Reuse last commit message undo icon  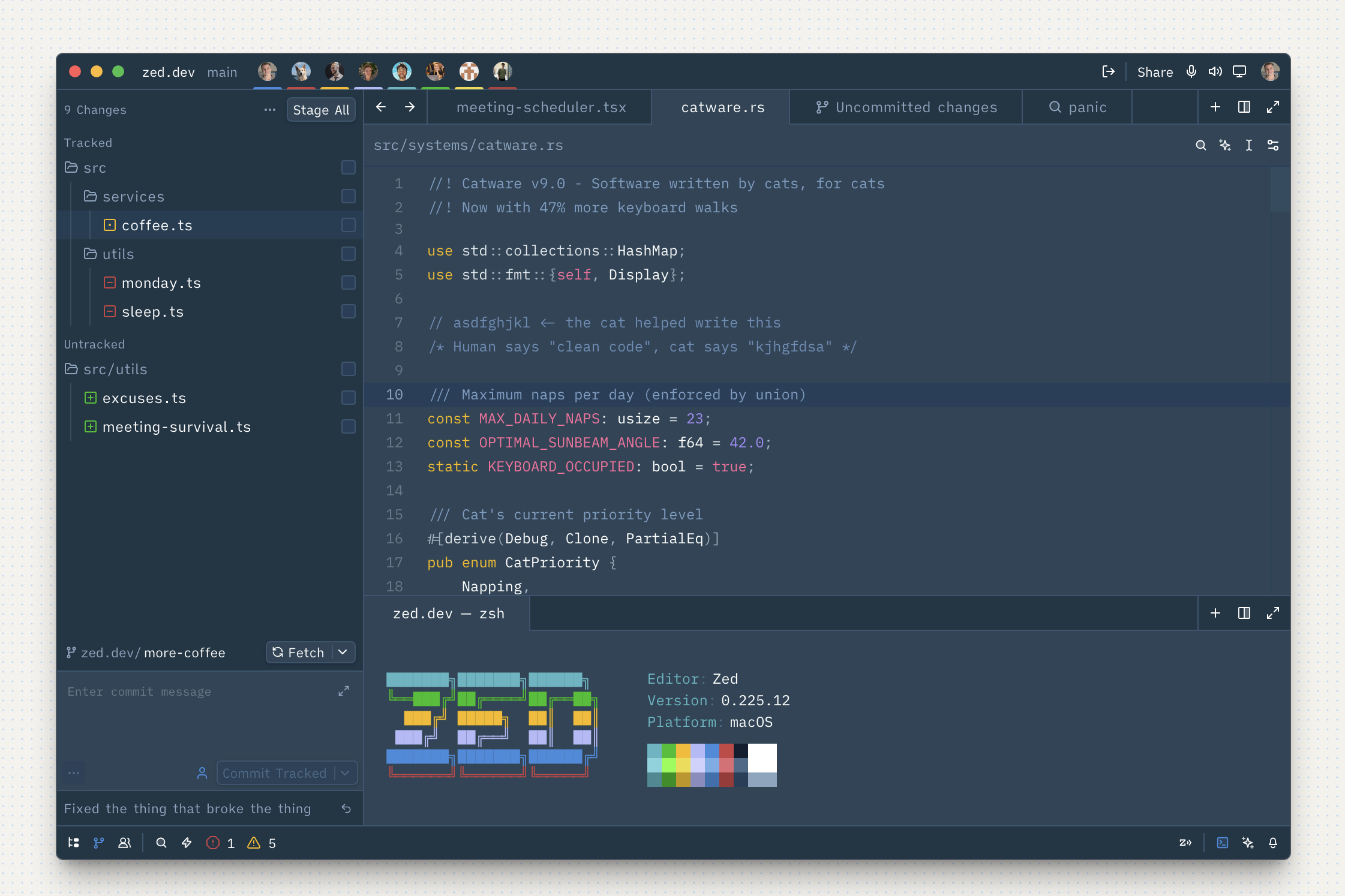(346, 808)
